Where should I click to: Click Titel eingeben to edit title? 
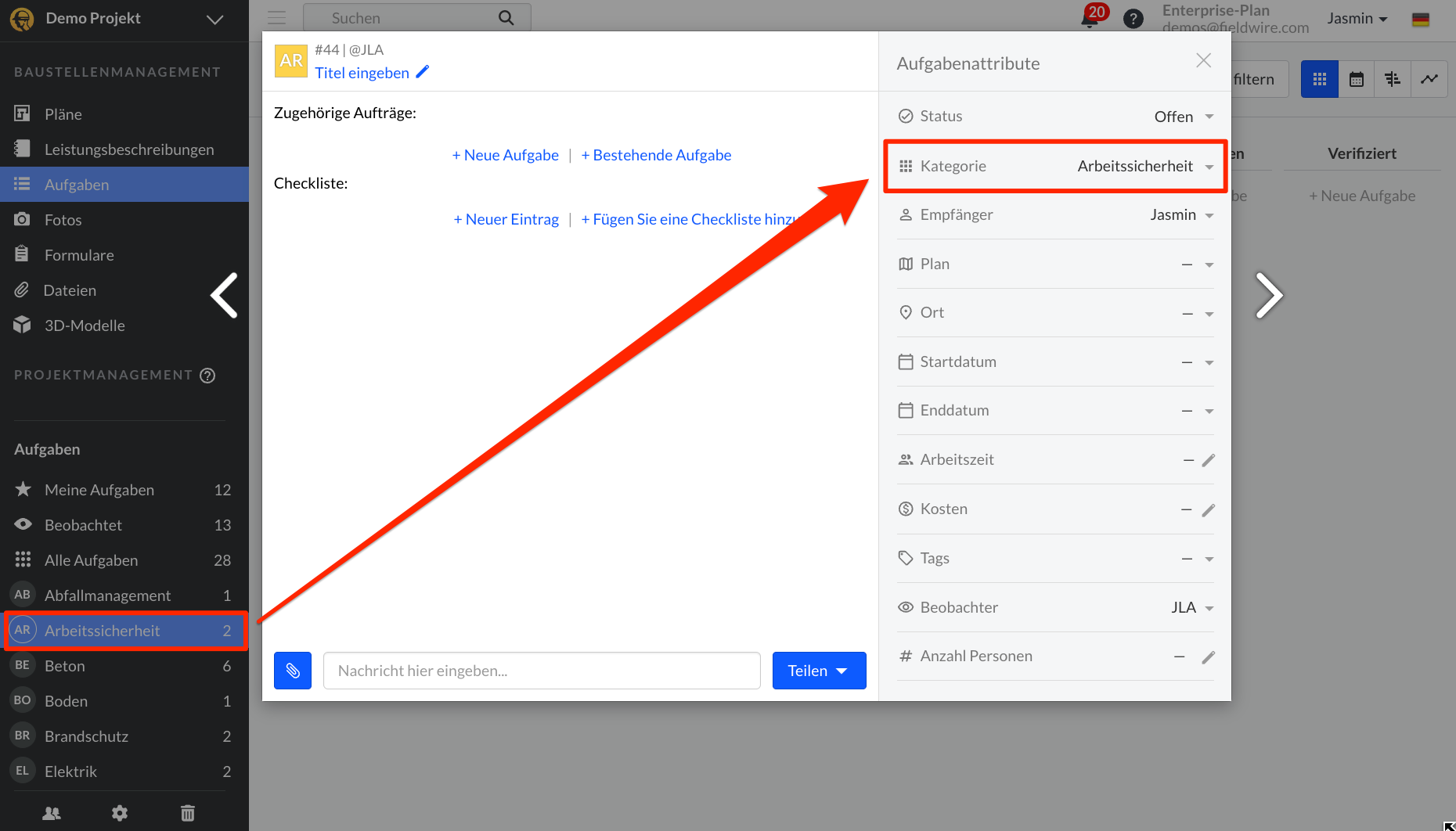click(362, 73)
